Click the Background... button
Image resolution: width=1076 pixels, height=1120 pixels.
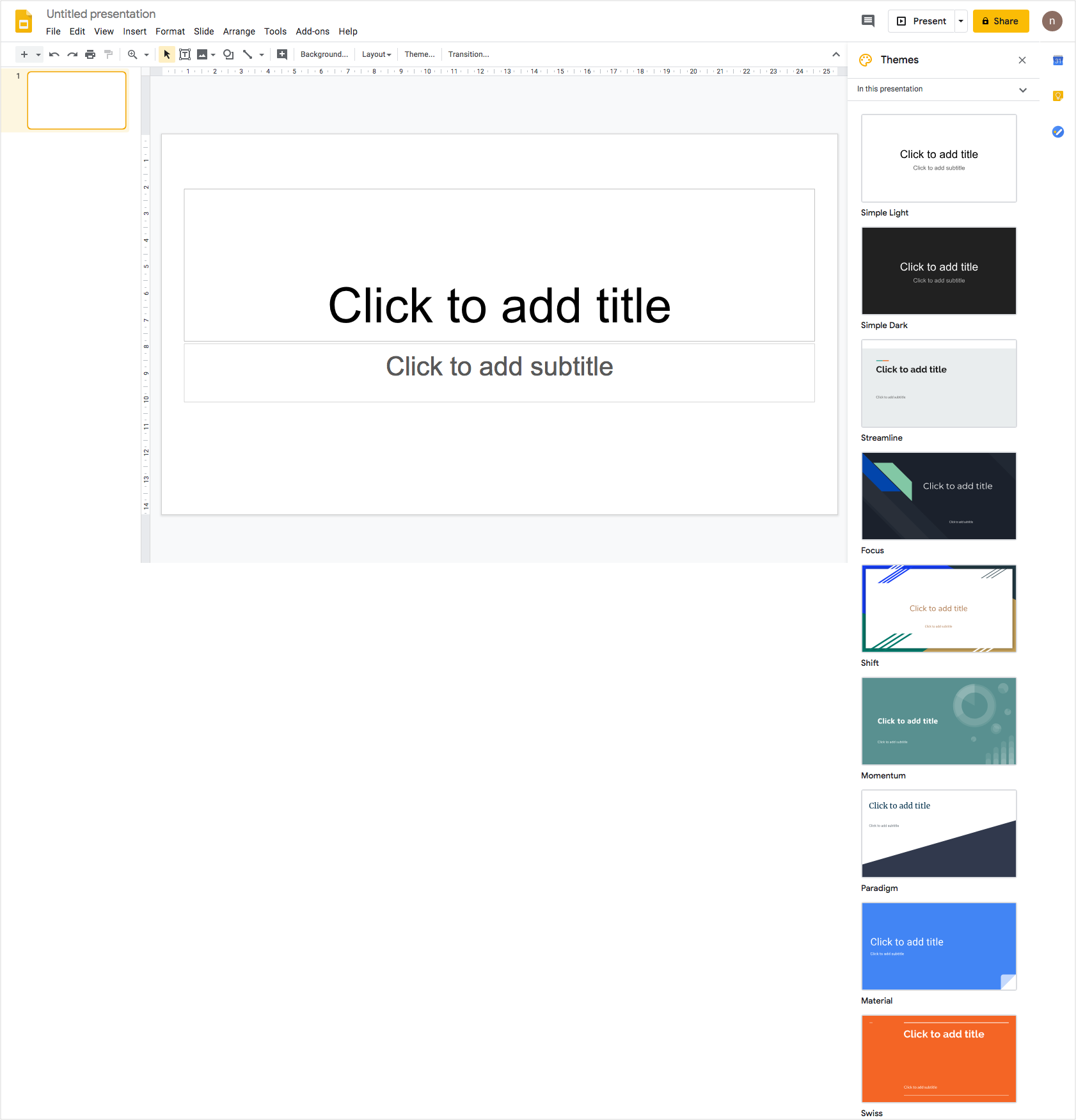click(x=324, y=54)
